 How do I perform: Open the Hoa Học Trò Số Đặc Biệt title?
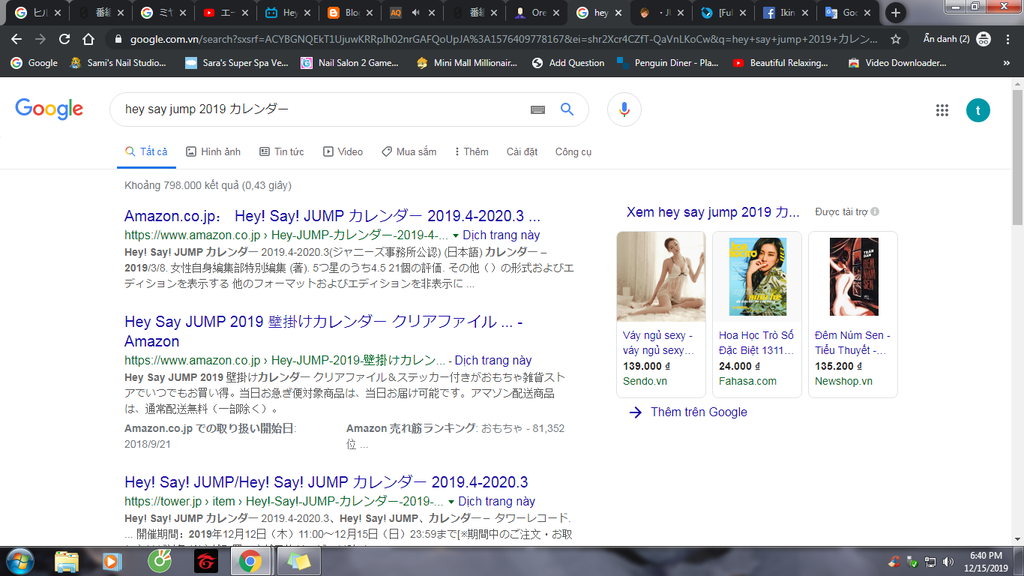click(756, 343)
